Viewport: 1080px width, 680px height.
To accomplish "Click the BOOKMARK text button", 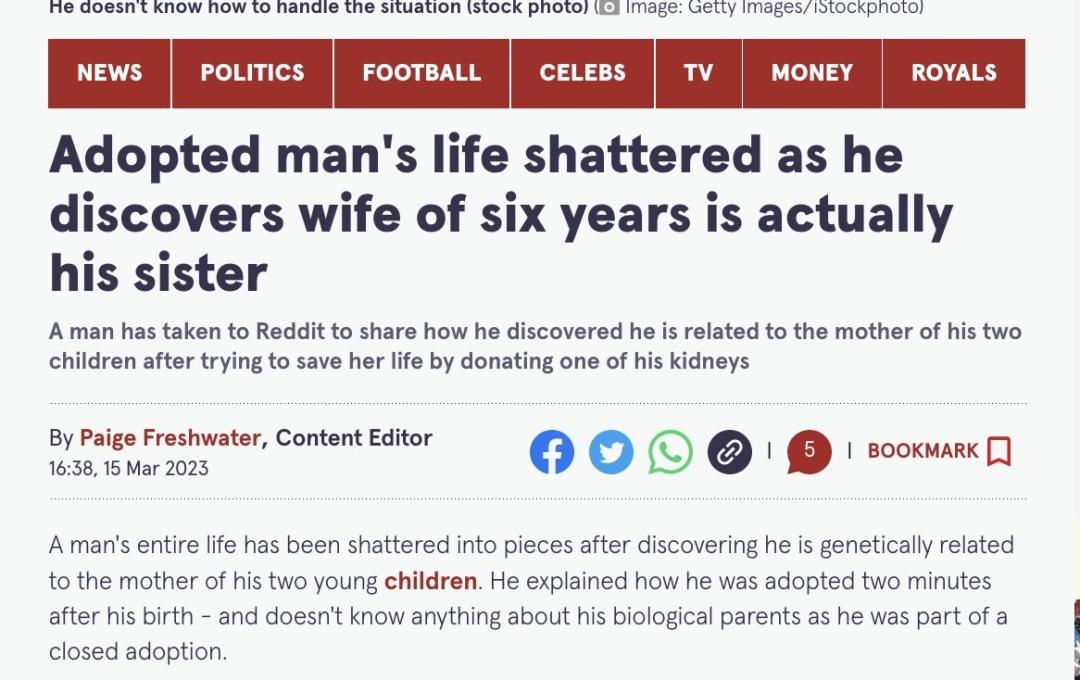I will tap(923, 451).
